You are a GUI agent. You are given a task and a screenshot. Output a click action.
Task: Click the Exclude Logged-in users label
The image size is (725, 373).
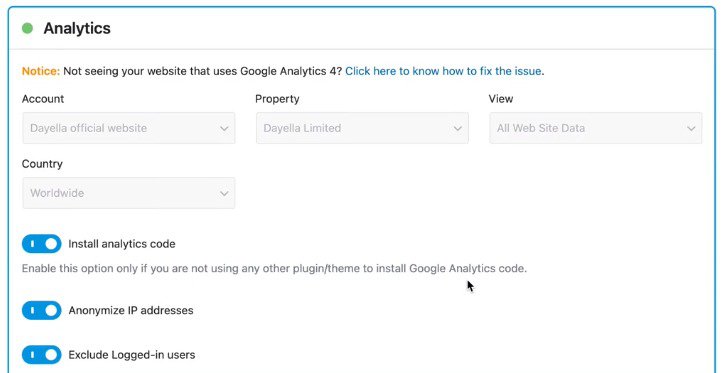click(132, 355)
